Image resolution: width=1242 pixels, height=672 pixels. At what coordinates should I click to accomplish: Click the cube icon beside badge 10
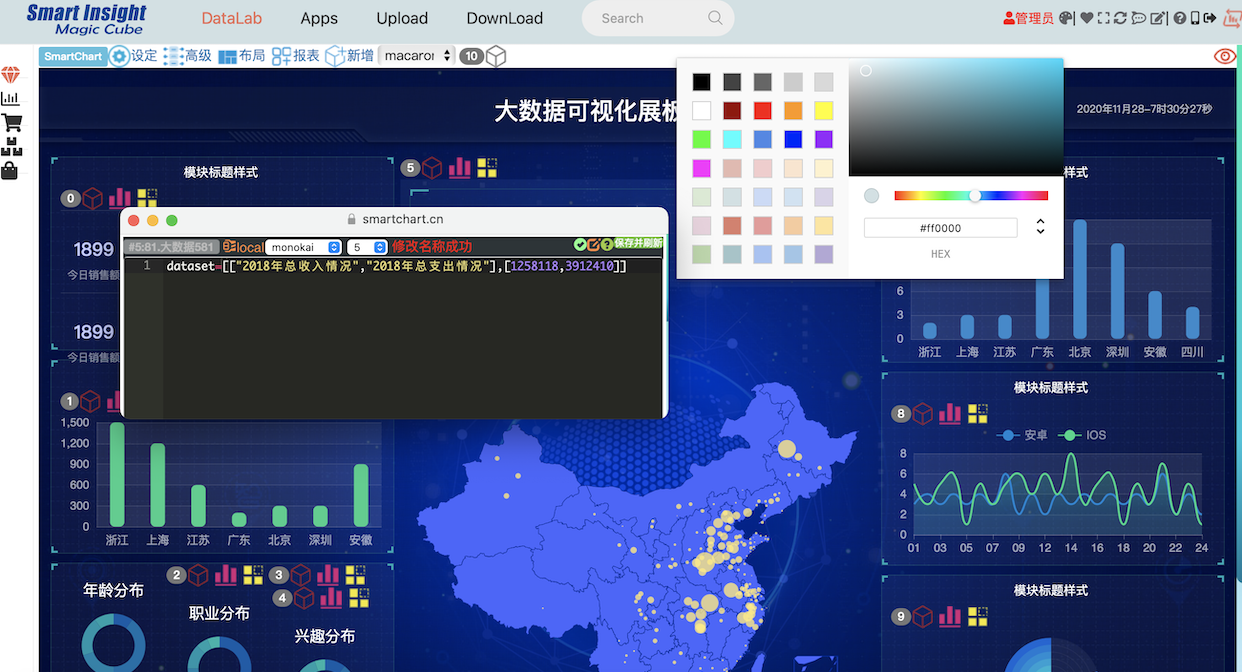pos(496,56)
